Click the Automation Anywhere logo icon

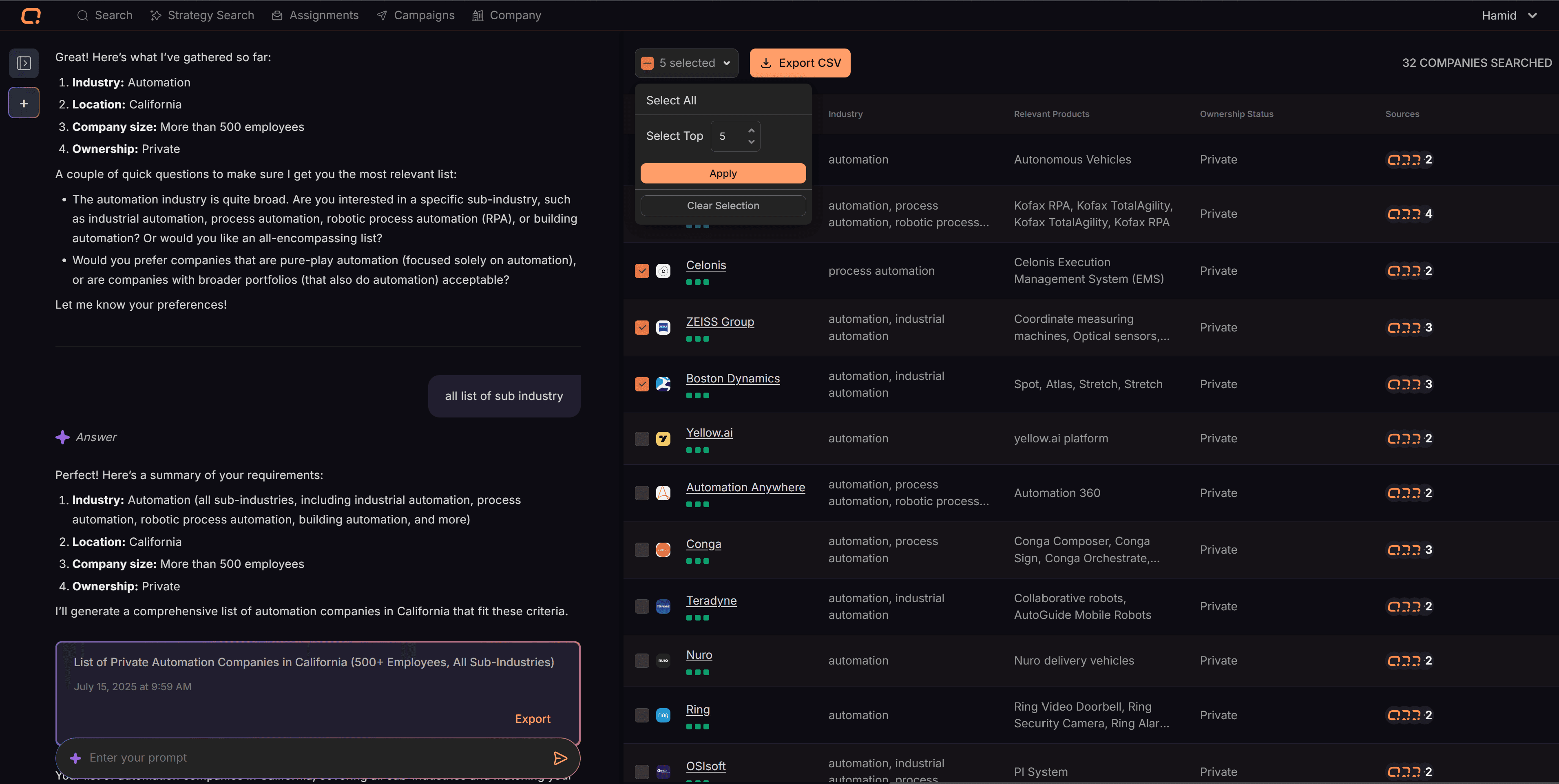[x=663, y=493]
